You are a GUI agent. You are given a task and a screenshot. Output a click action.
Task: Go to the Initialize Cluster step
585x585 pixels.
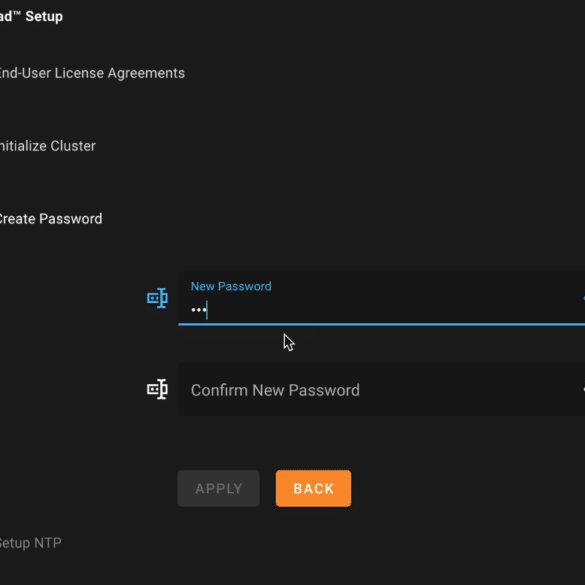point(47,146)
